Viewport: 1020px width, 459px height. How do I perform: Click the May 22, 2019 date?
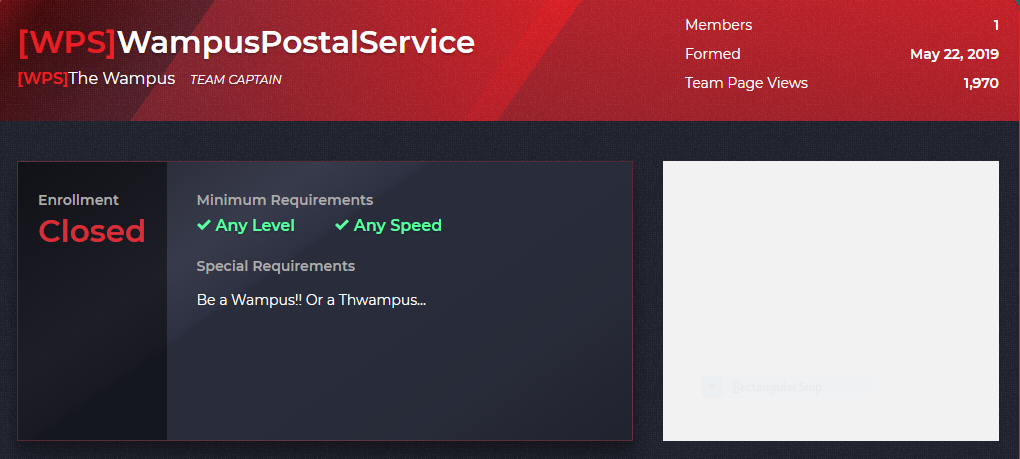[x=954, y=55]
